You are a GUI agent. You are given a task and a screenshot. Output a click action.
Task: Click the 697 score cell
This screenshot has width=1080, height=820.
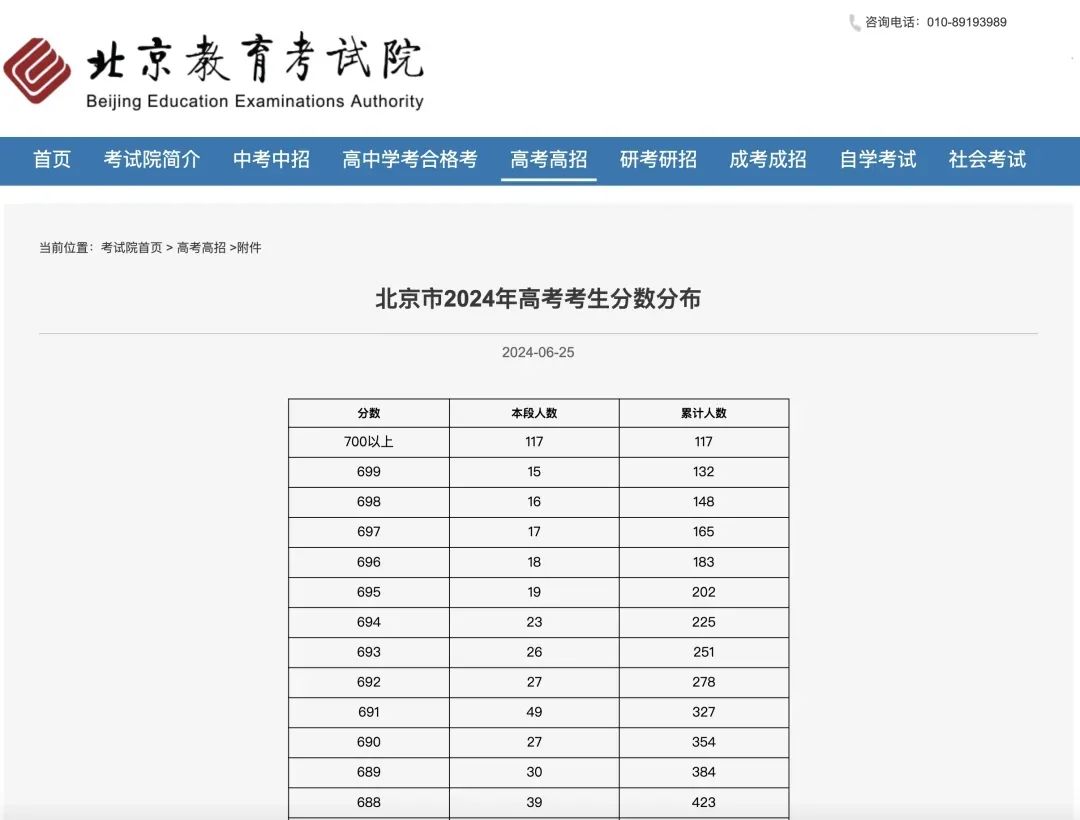(x=368, y=532)
